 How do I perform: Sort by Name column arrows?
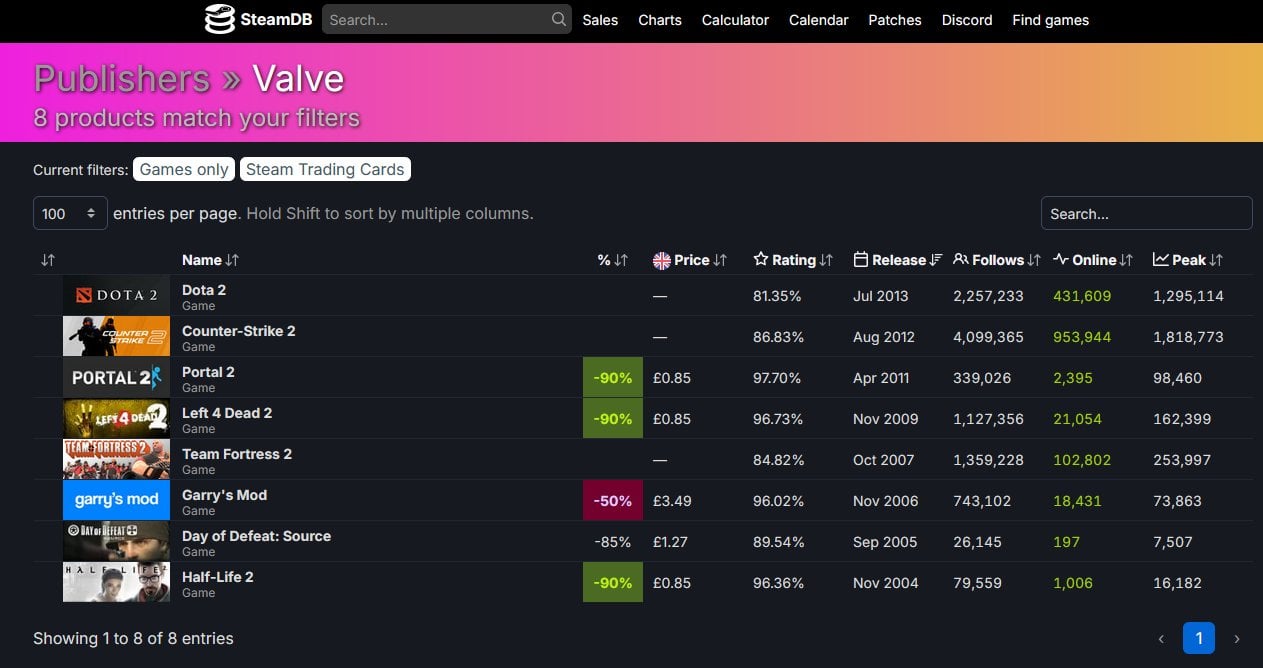pyautogui.click(x=211, y=260)
